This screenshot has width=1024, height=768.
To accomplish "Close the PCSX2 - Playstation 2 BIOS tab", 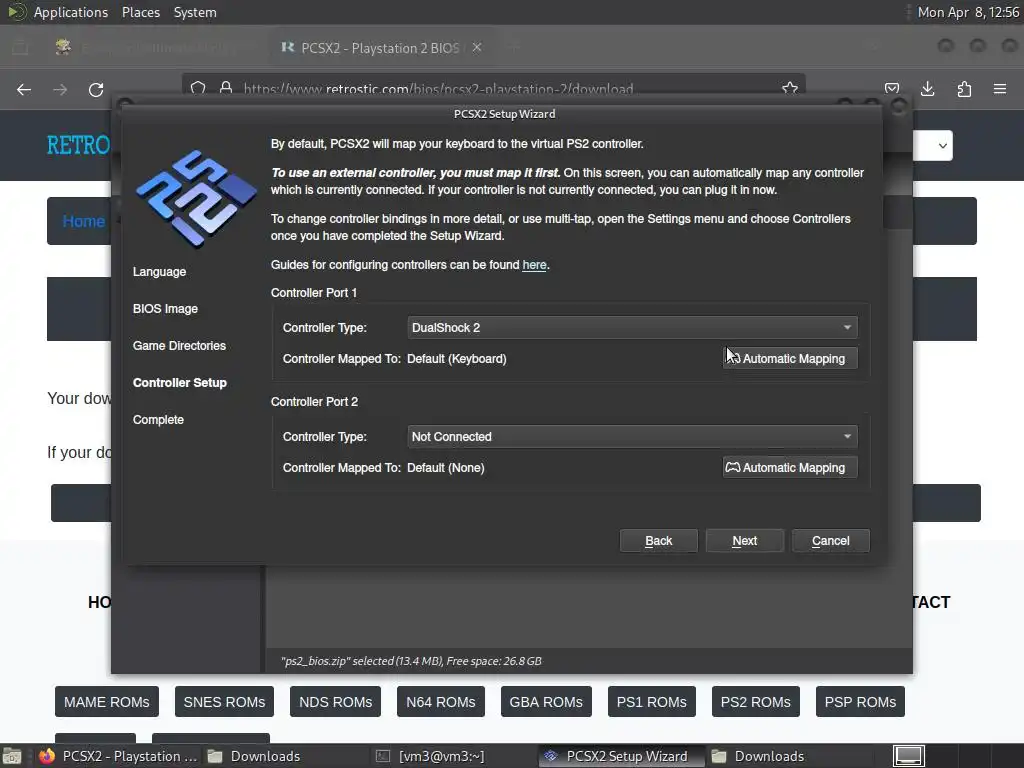I will [x=477, y=48].
